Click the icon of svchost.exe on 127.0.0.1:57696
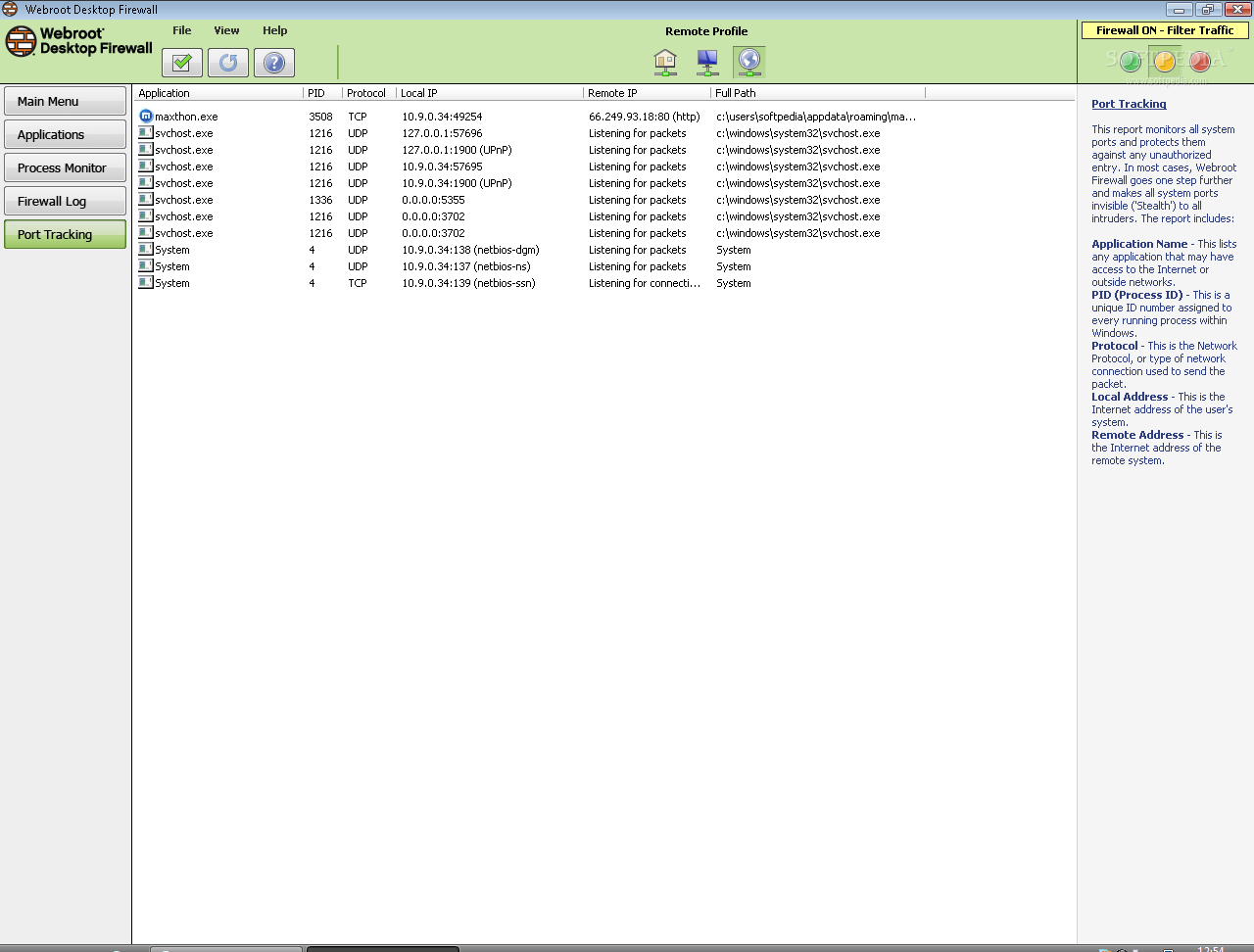The width and height of the screenshot is (1254, 952). (146, 132)
